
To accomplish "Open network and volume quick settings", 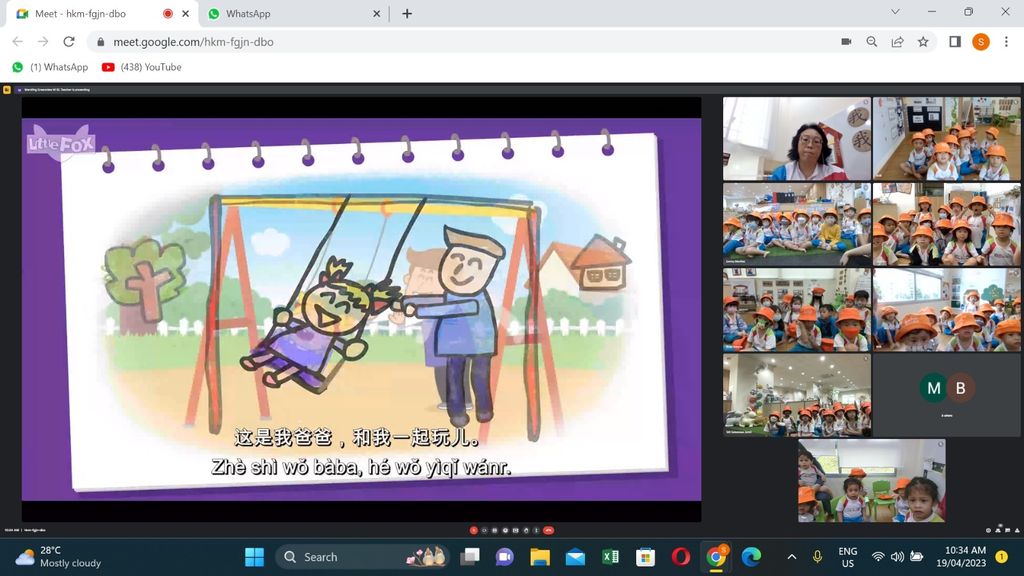I will [x=898, y=557].
